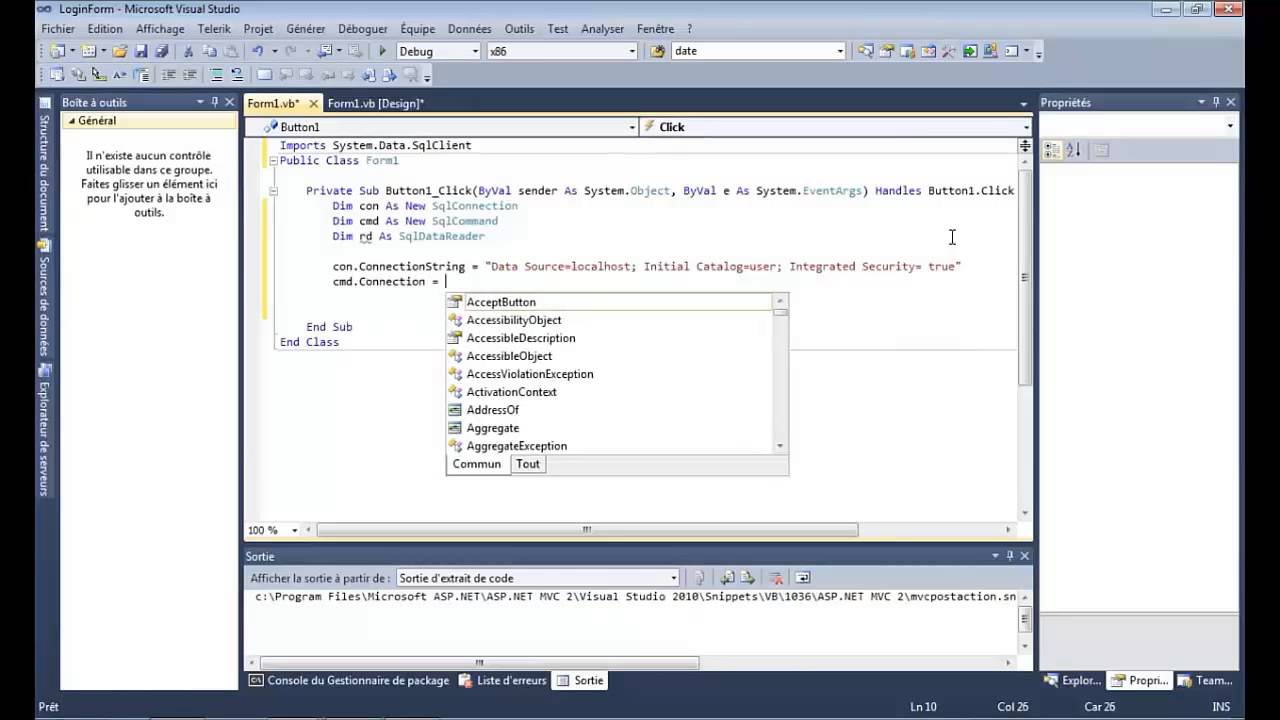Click the Increase Indent icon
Image resolution: width=1280 pixels, height=720 pixels.
[x=190, y=75]
